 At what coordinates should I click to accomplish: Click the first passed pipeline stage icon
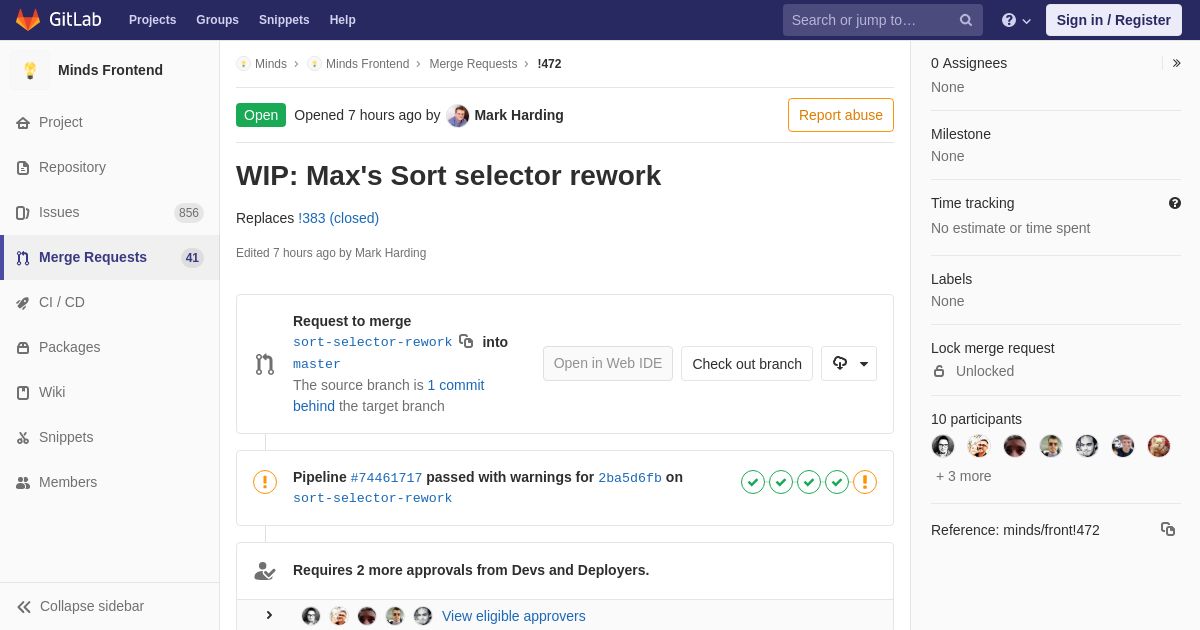(x=753, y=483)
